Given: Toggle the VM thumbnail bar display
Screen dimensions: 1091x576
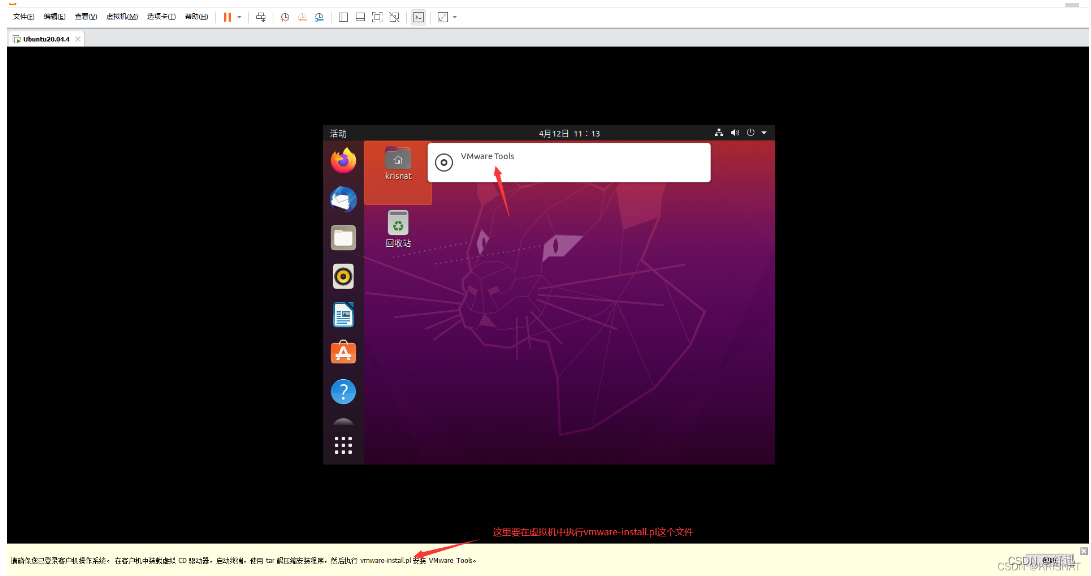Looking at the screenshot, I should (x=360, y=17).
